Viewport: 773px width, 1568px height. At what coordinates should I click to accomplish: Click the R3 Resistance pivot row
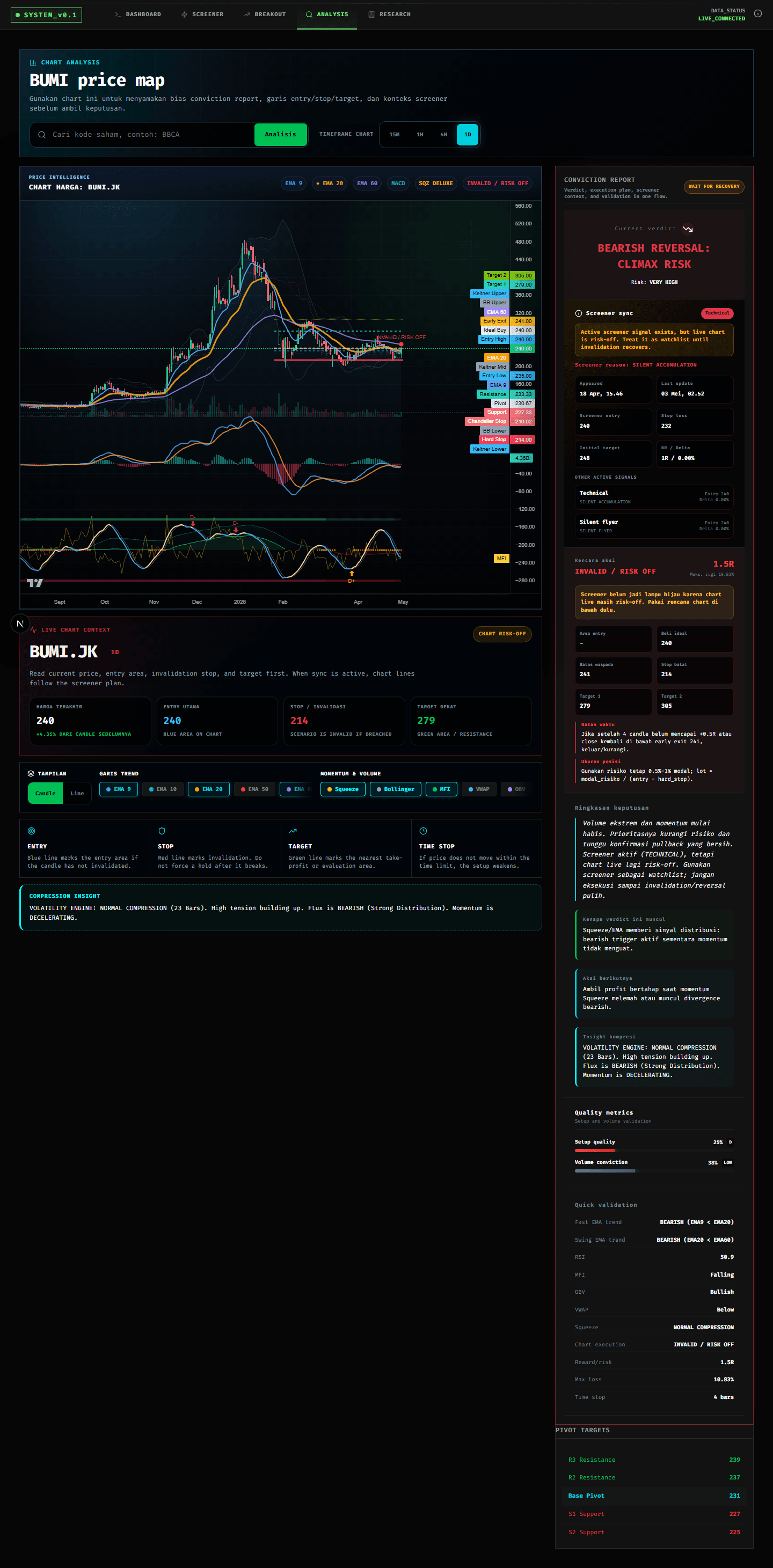tap(654, 1460)
